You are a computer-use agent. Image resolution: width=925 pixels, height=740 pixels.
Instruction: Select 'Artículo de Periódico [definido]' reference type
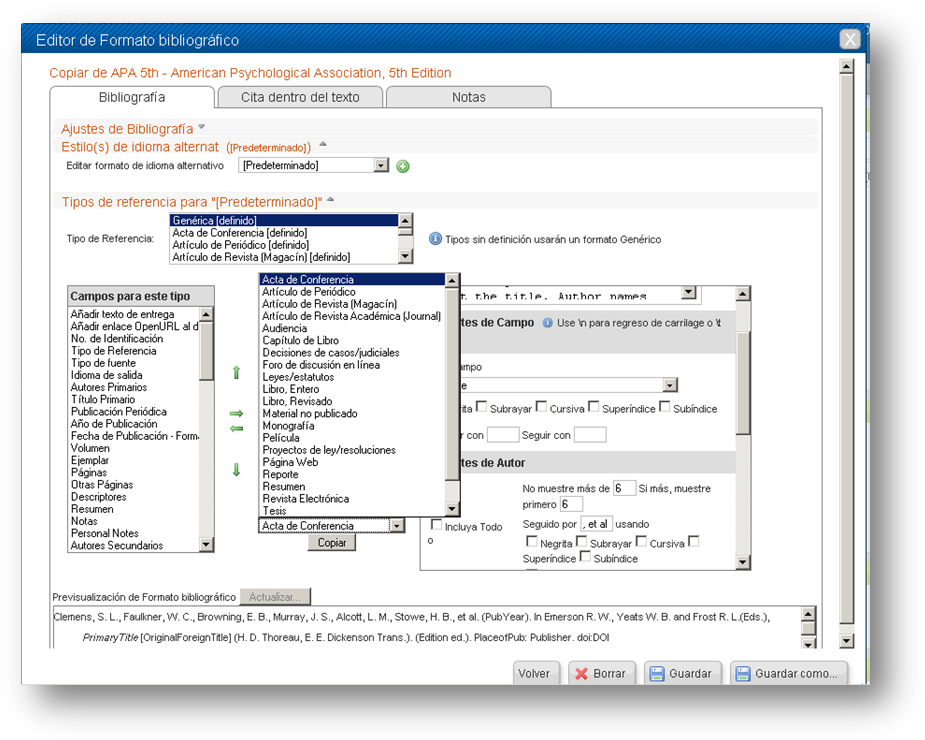[x=284, y=245]
